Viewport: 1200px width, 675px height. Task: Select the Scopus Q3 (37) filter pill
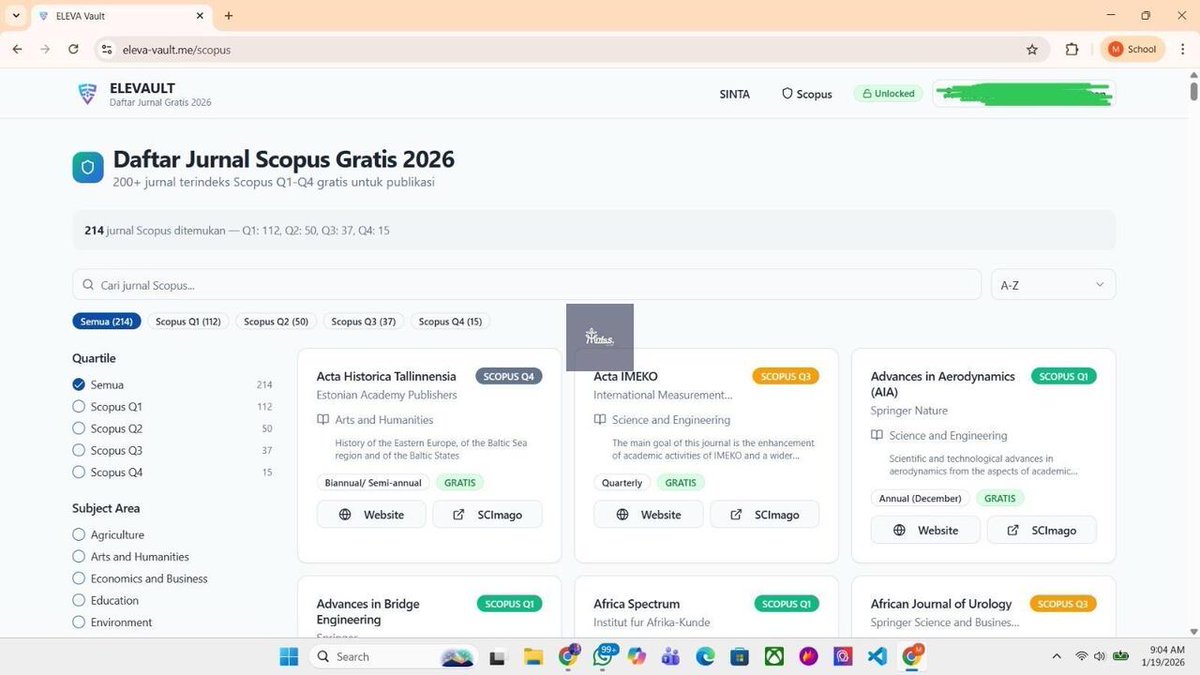[363, 321]
